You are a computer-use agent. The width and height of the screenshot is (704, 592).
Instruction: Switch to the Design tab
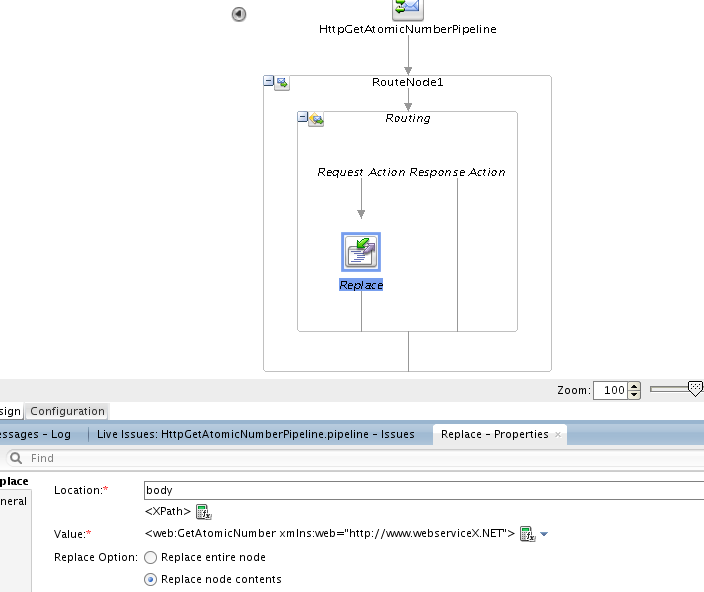(10, 411)
